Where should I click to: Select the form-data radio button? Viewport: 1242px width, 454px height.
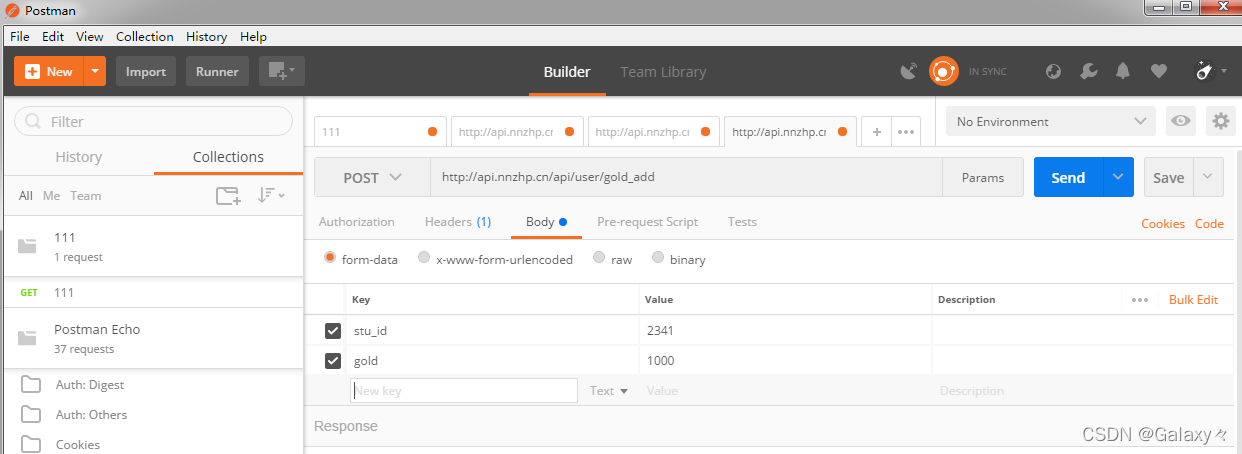click(x=330, y=258)
